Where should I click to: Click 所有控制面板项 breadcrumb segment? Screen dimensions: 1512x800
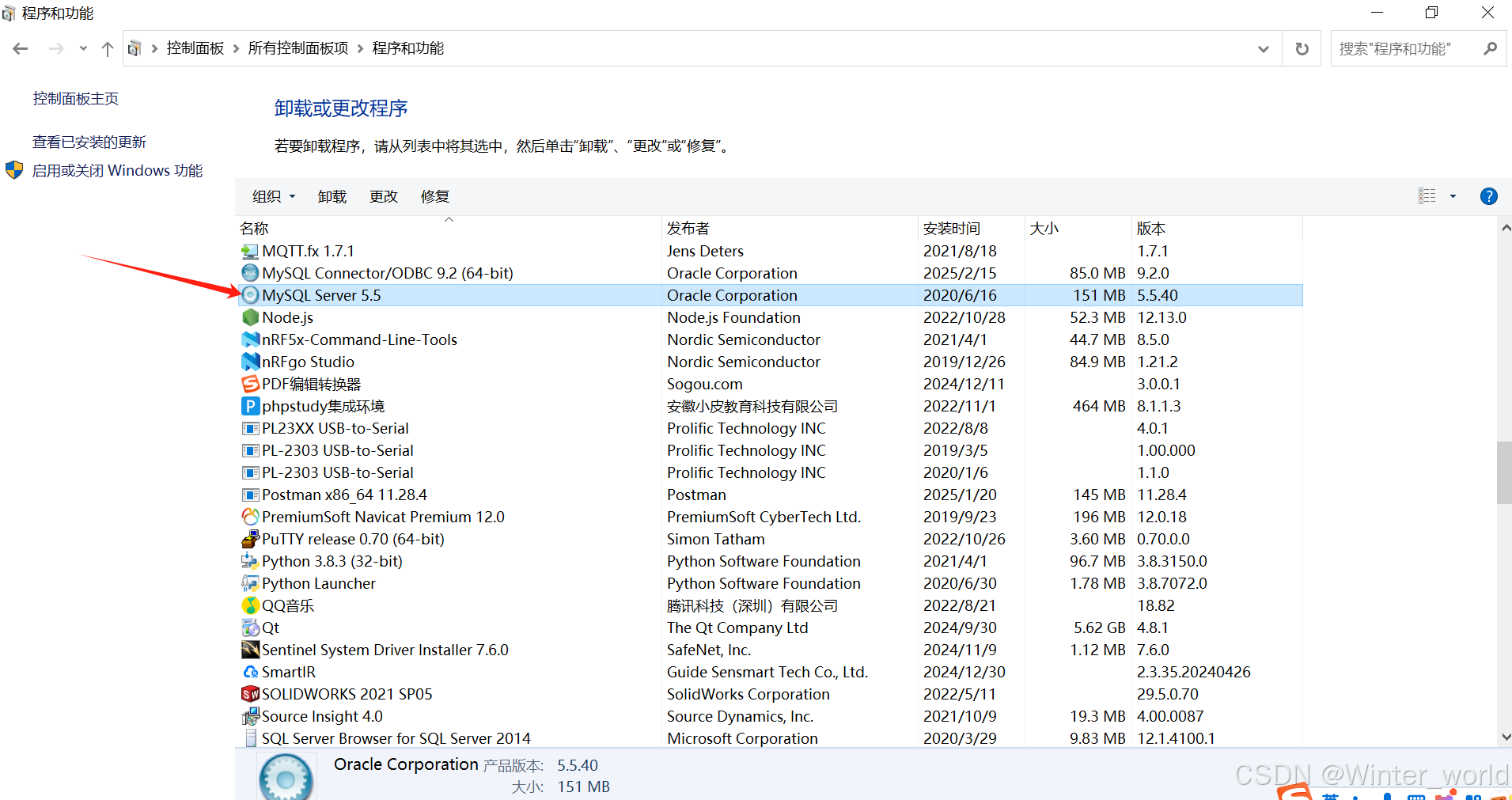(x=298, y=49)
